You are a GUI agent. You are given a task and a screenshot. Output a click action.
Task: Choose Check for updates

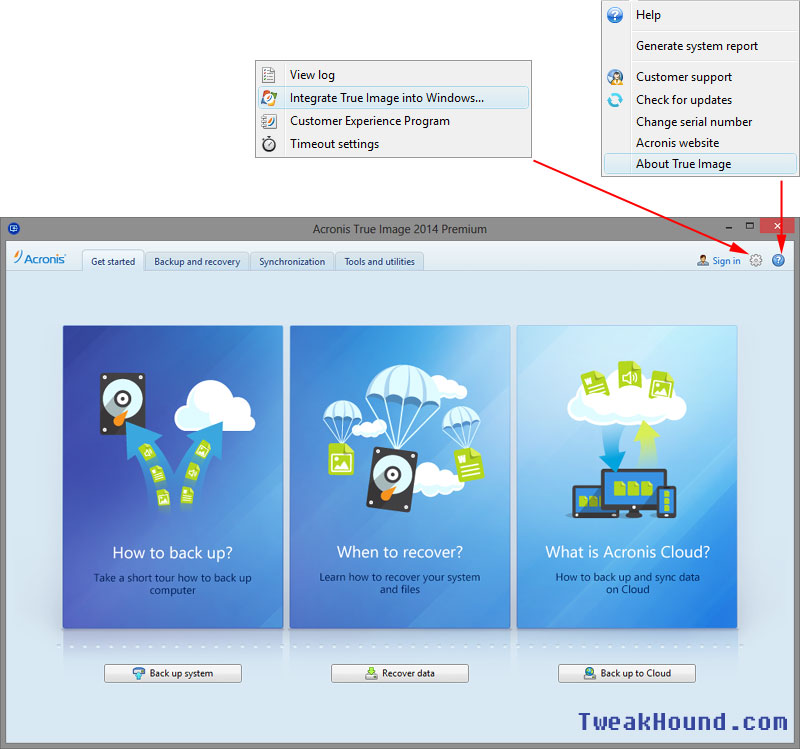click(700, 100)
